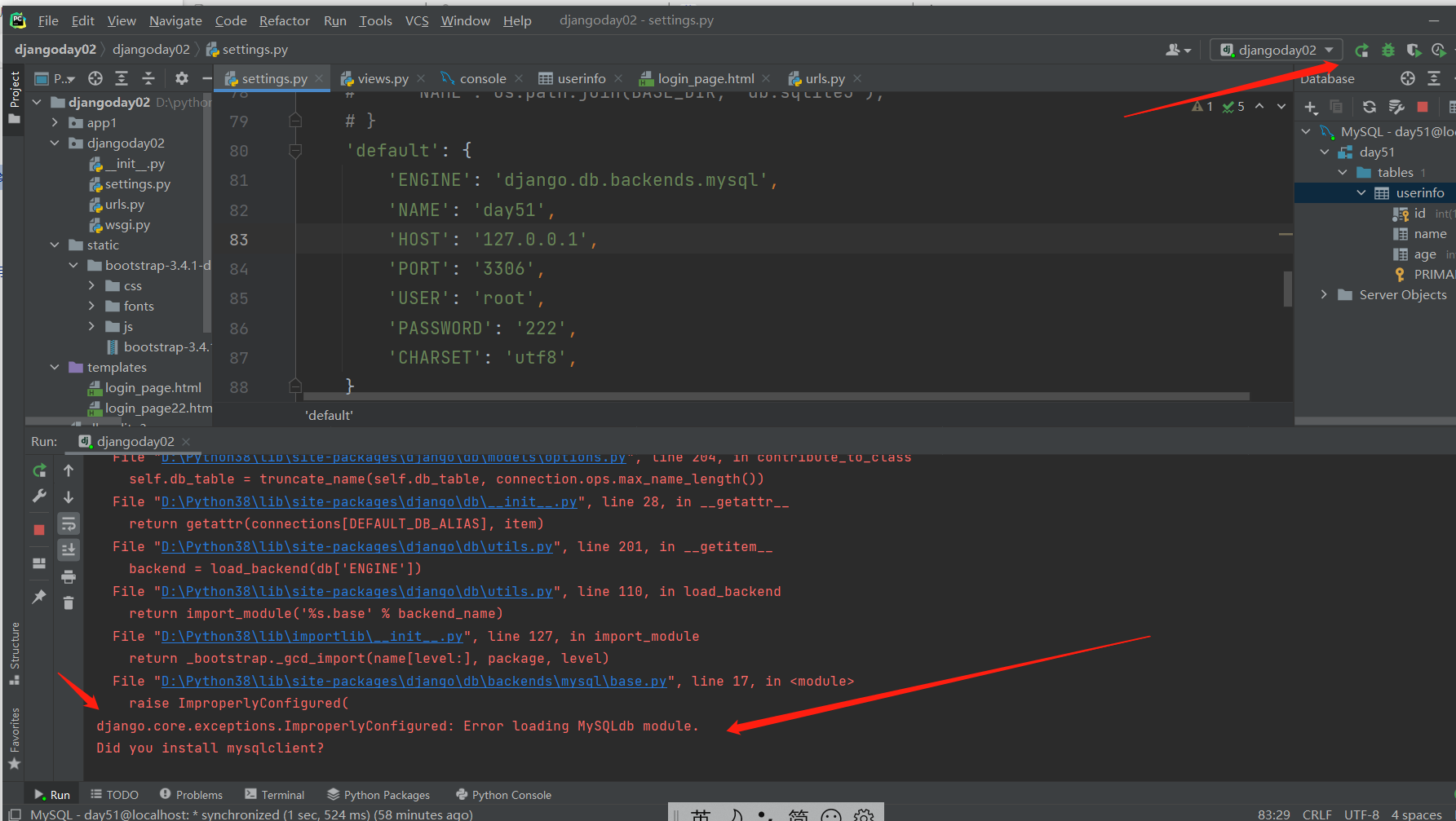1456x821 pixels.
Task: Run djangoday02 with coverage
Action: [1414, 51]
